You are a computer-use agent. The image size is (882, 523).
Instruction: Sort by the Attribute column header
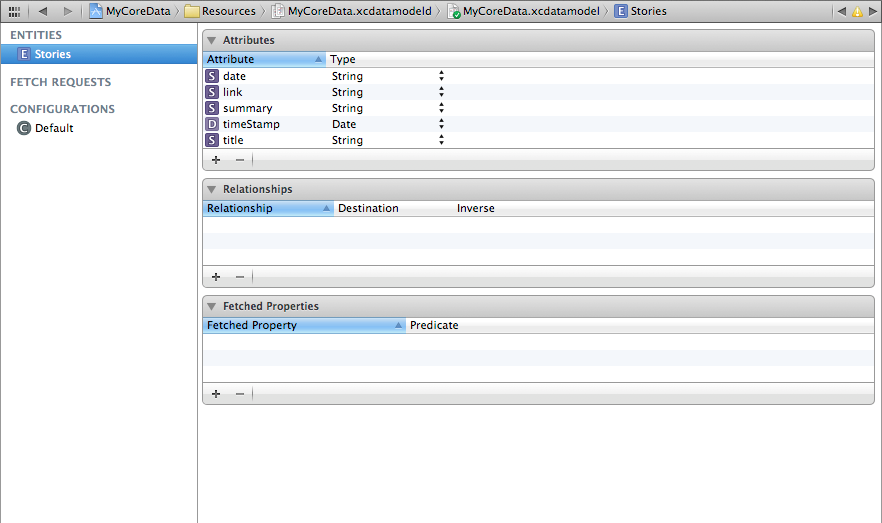[x=260, y=59]
